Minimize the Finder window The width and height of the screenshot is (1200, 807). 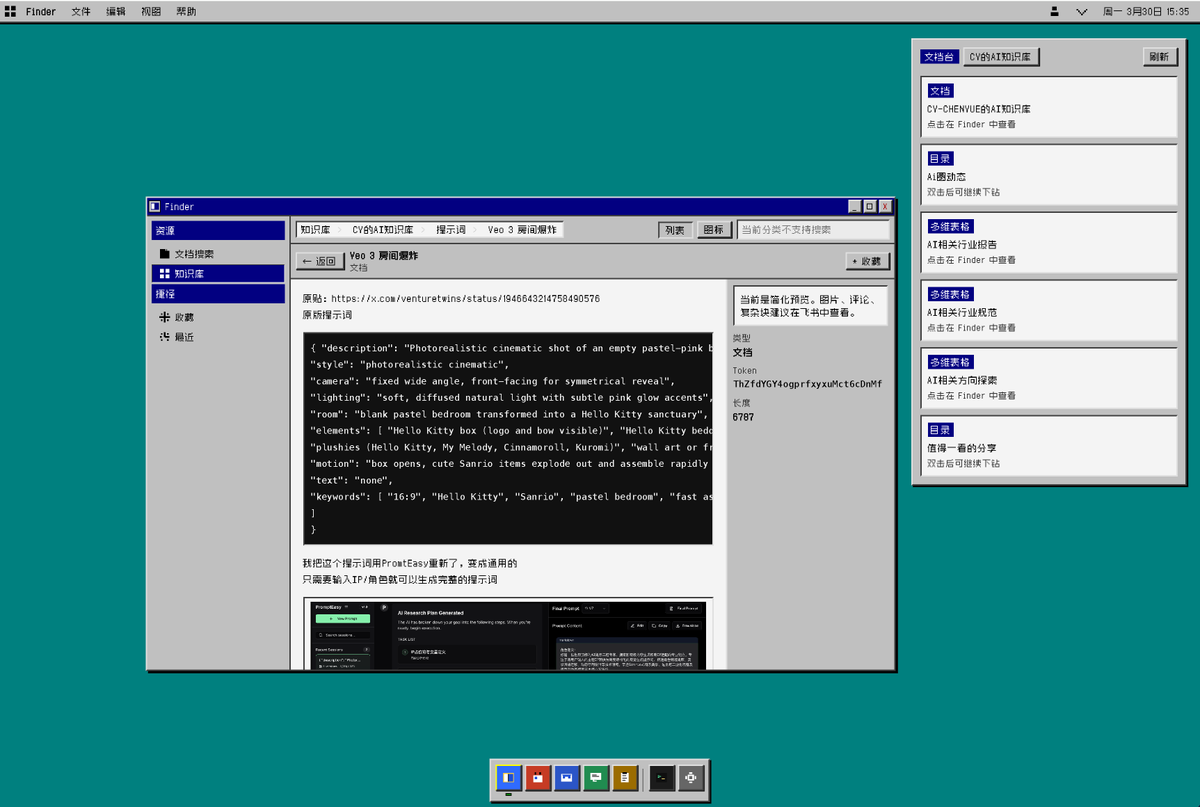tap(855, 206)
